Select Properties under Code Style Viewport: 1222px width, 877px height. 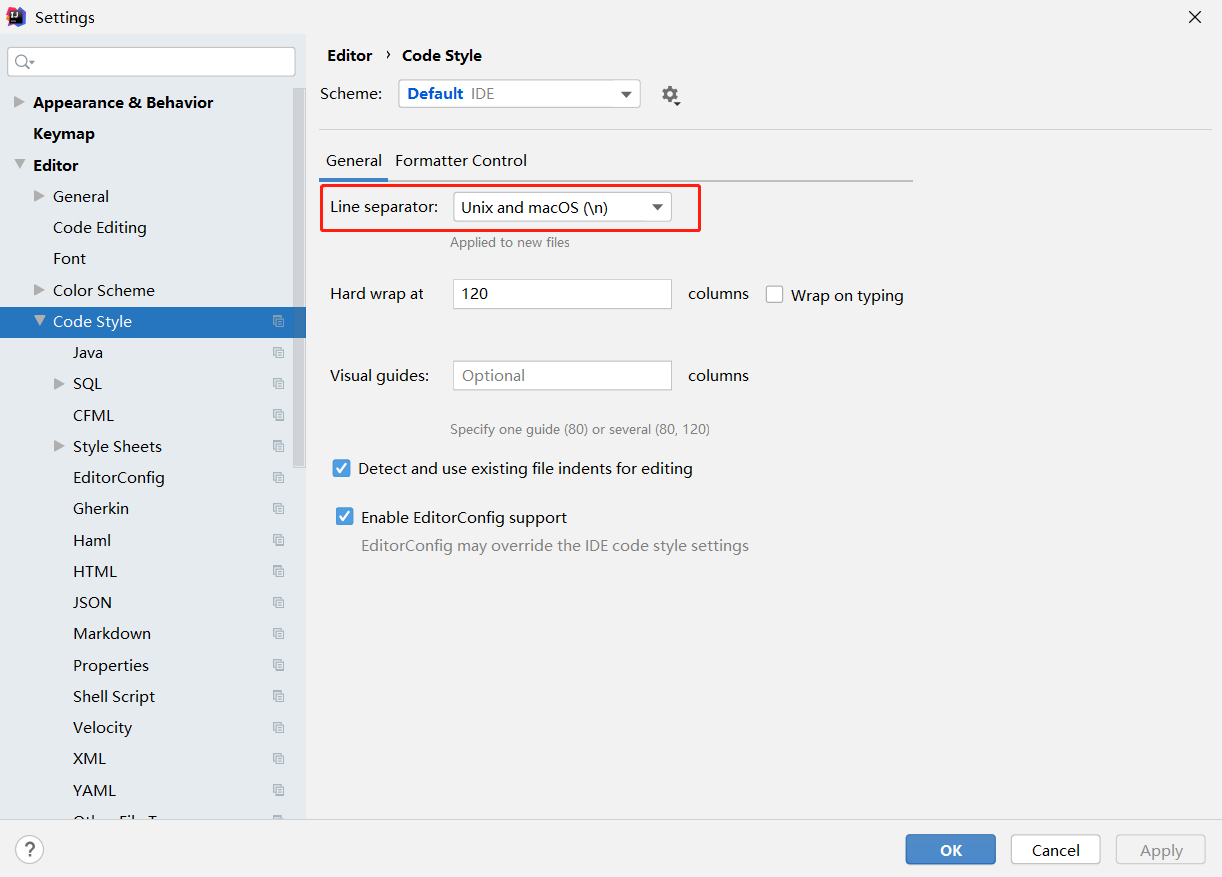pos(111,665)
